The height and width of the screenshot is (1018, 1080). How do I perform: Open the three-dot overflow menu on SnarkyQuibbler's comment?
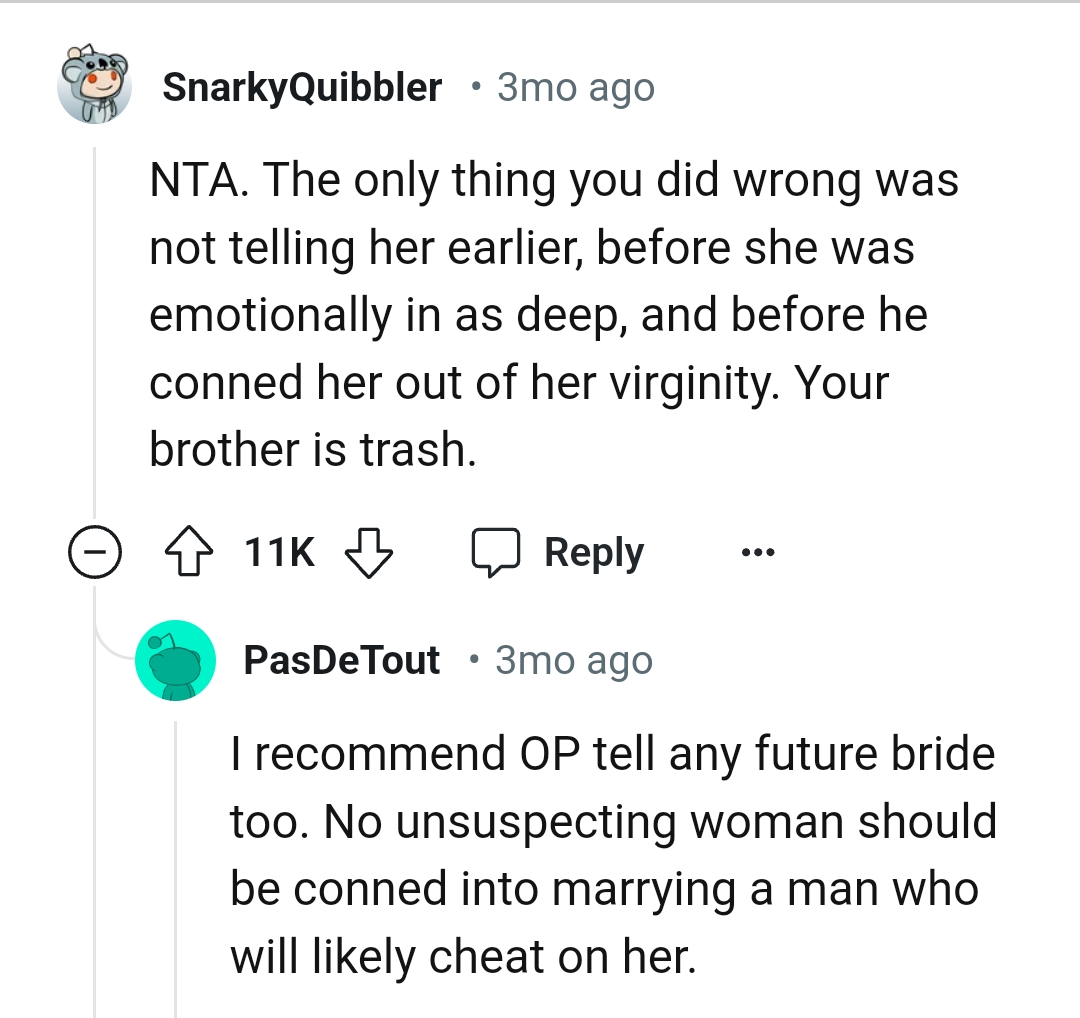pos(758,551)
